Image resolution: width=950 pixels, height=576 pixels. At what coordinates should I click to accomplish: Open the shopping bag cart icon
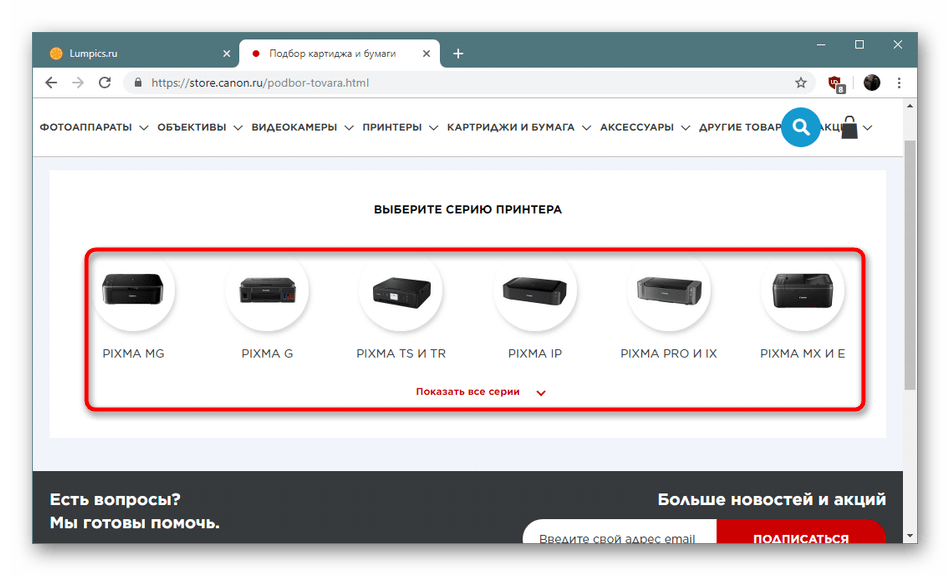849,128
